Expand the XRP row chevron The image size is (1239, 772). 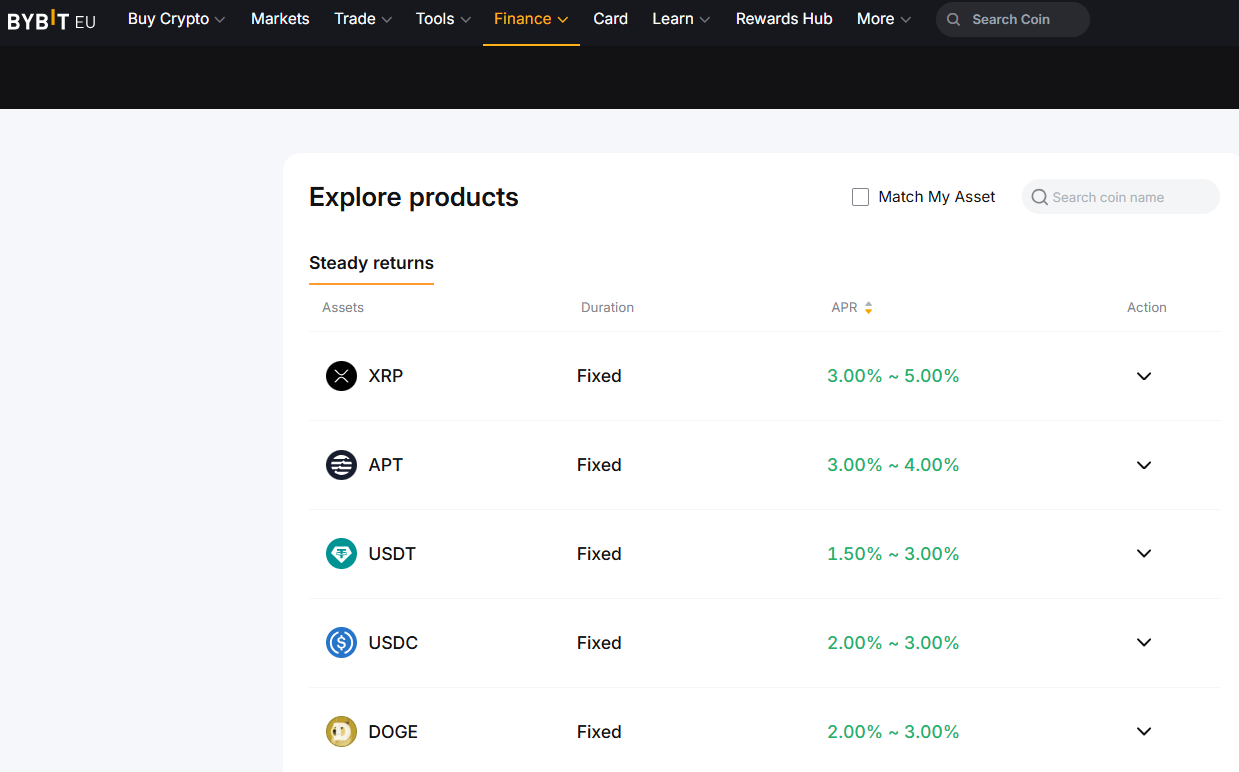coord(1144,376)
